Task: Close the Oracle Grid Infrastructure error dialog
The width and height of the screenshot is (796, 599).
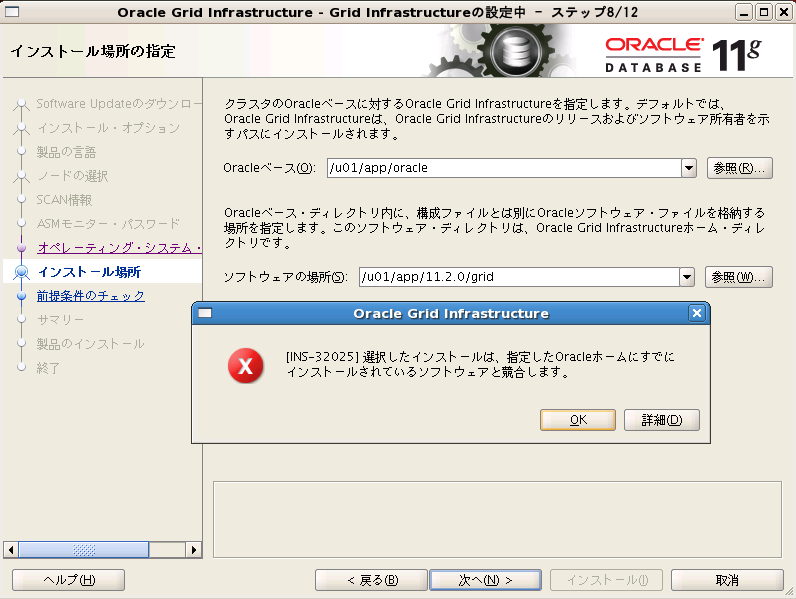Action: [x=697, y=313]
